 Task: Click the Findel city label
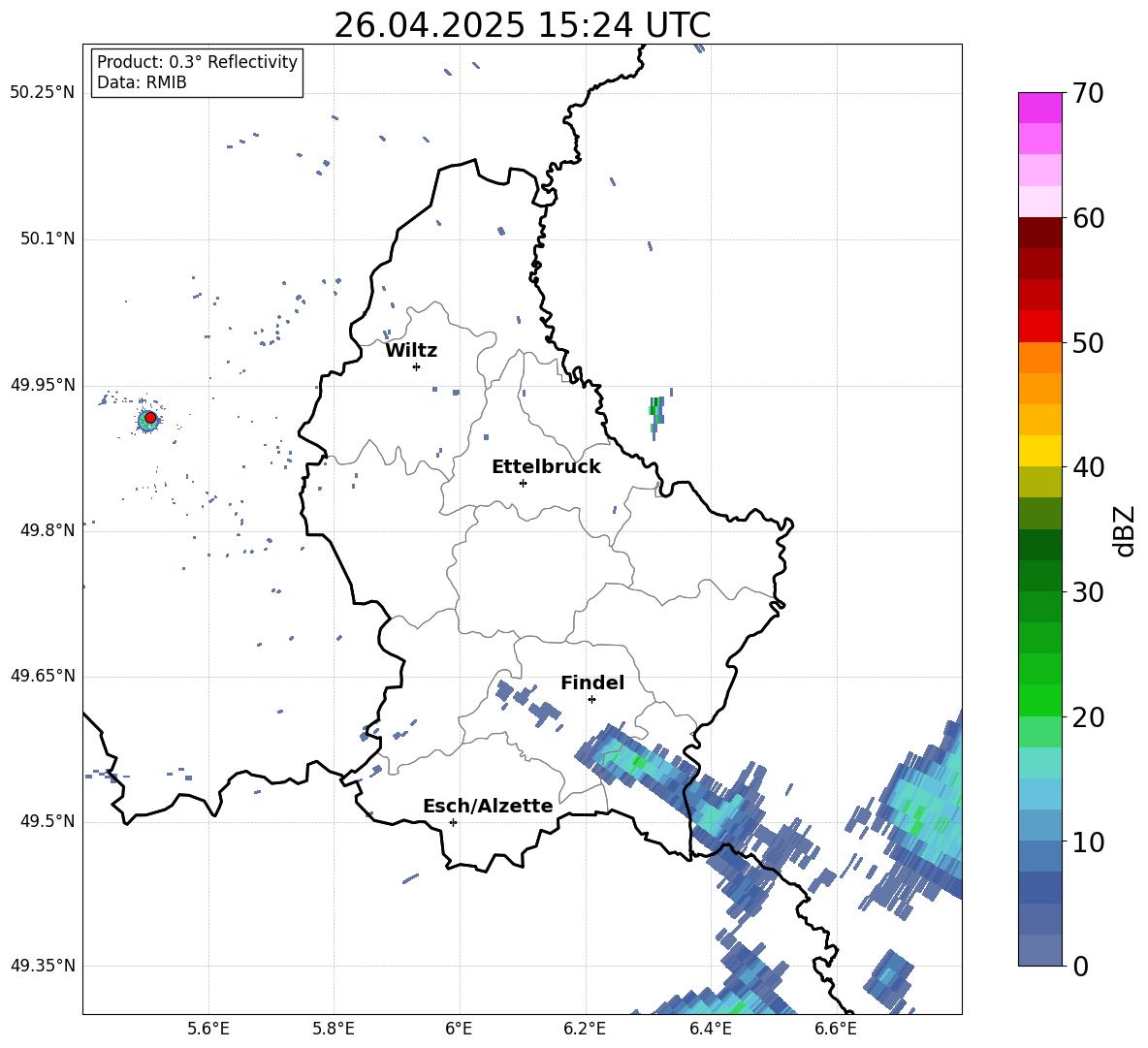point(592,683)
